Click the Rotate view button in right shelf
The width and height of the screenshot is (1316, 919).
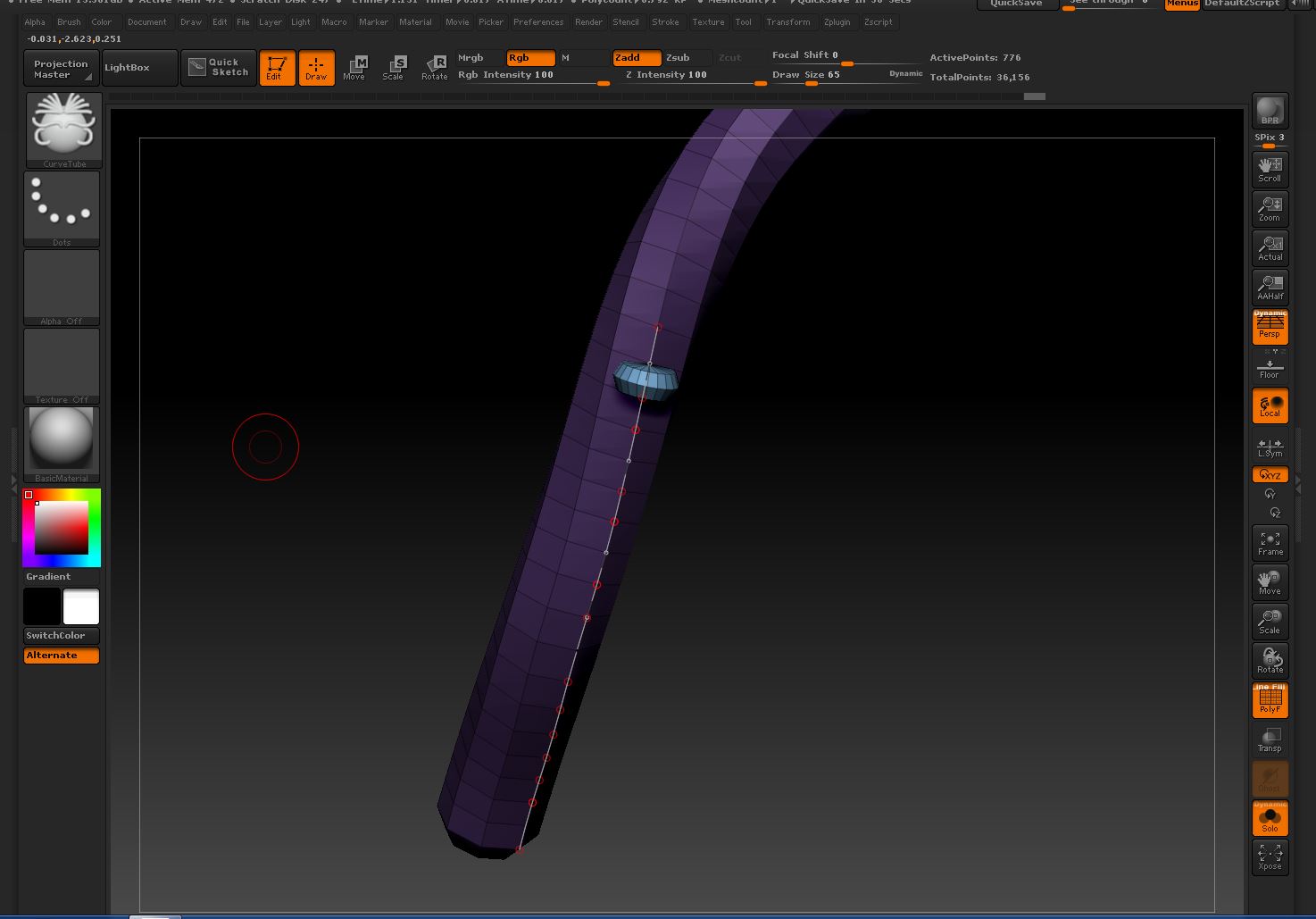(1270, 660)
